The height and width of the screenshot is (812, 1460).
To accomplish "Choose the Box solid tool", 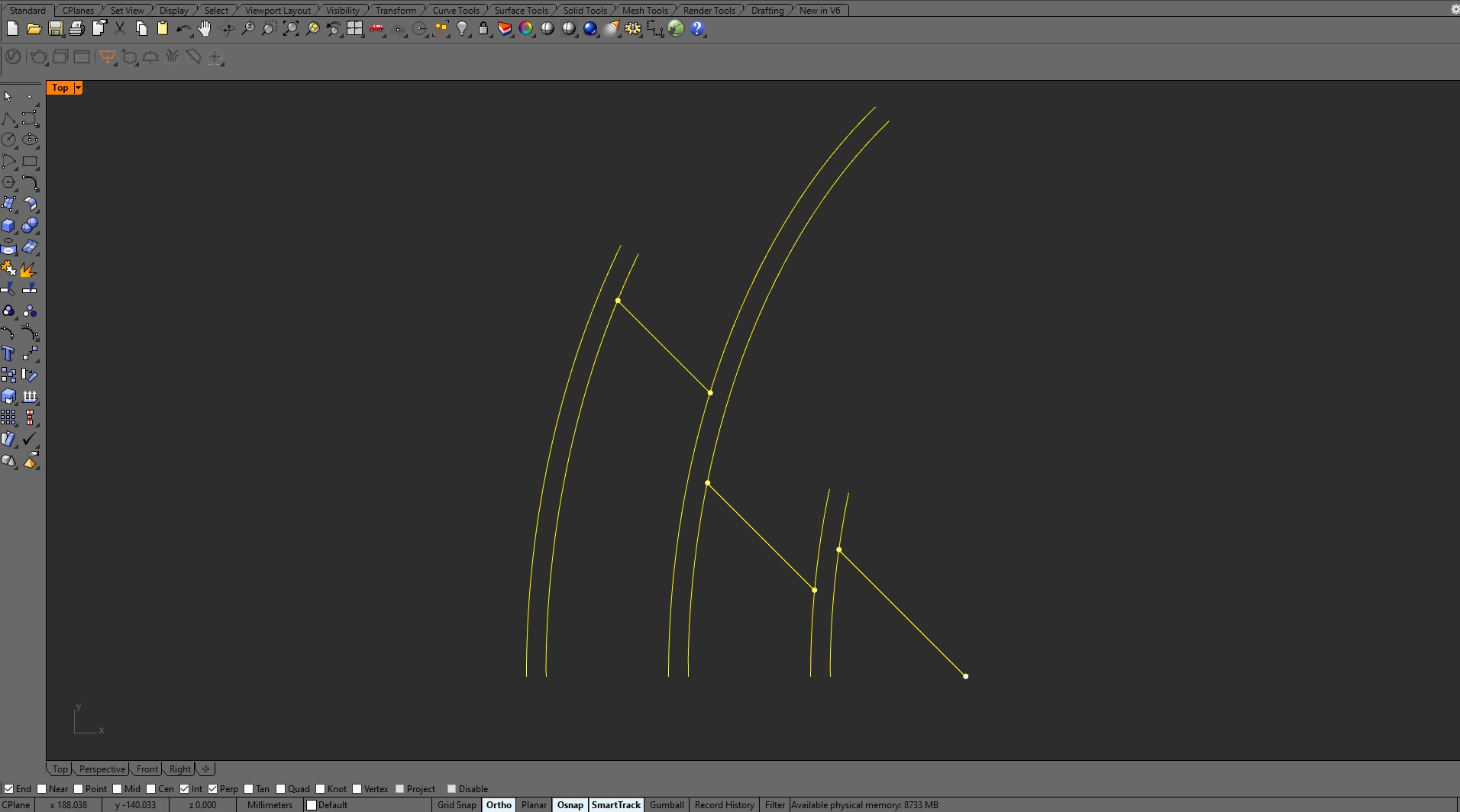I will click(x=8, y=226).
